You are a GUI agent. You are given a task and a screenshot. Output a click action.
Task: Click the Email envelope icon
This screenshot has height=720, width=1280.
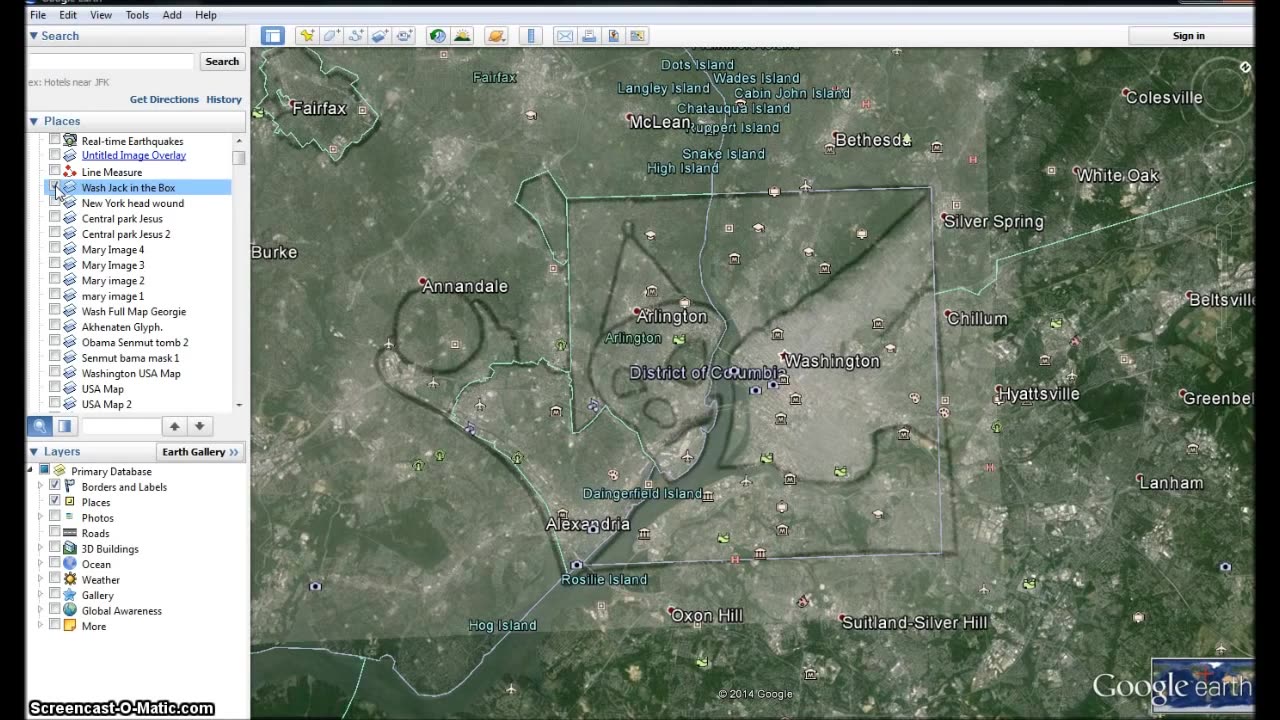565,36
